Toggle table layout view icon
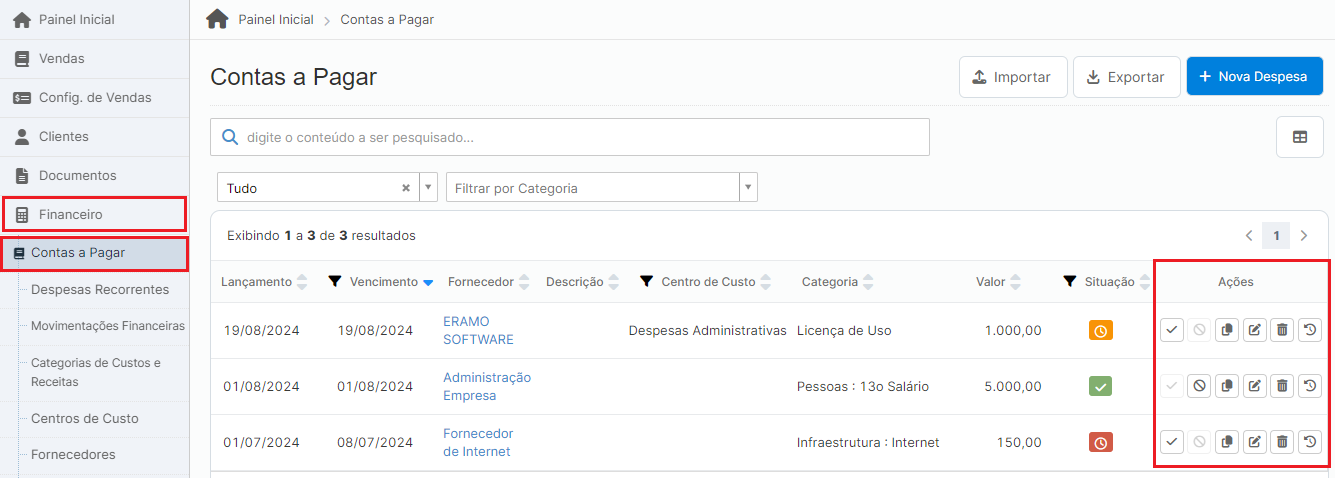1335x478 pixels. point(1300,137)
